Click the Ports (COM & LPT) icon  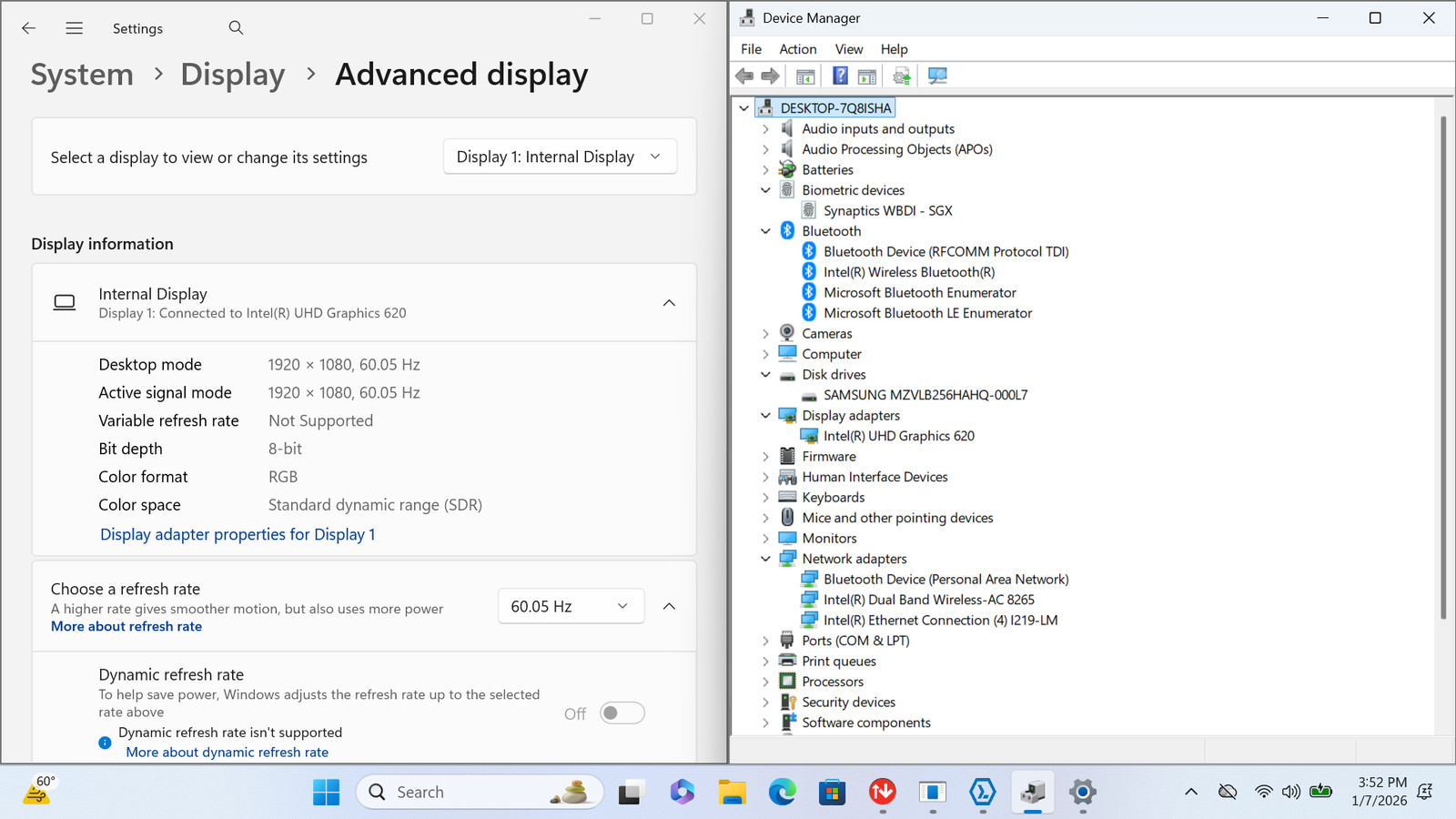tap(787, 641)
